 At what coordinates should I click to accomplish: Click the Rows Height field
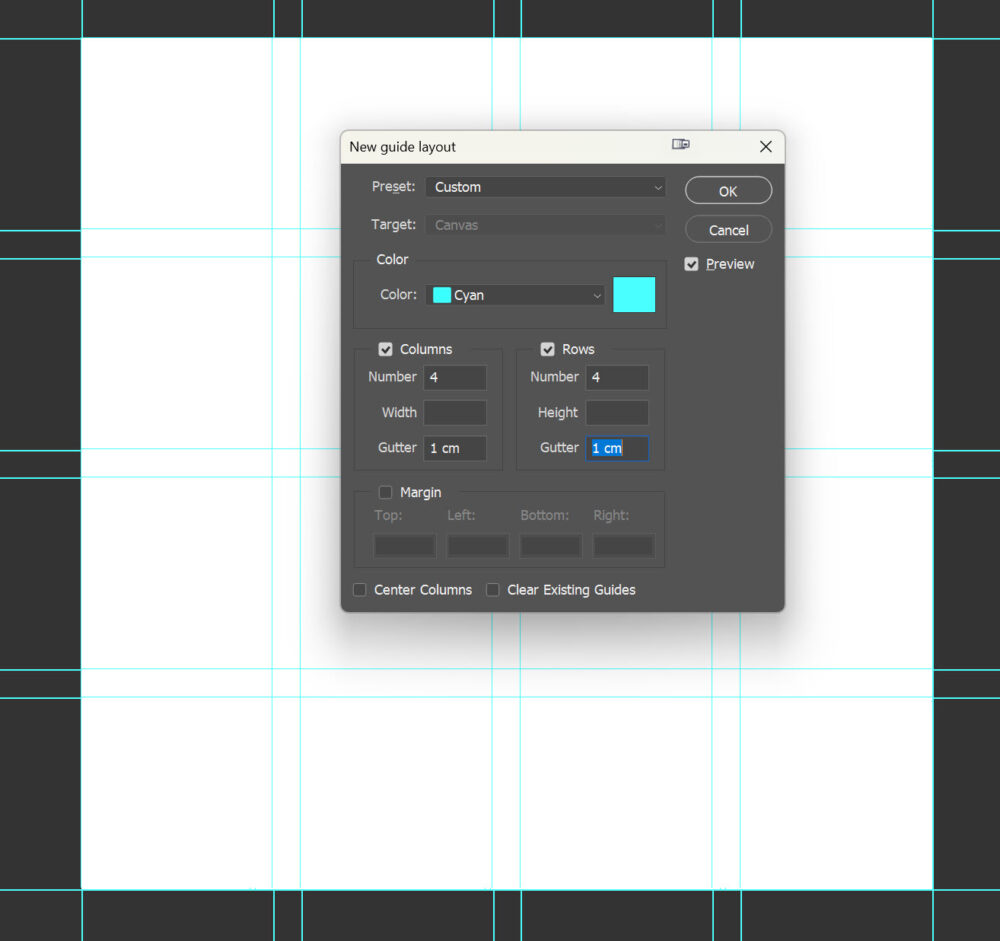click(617, 412)
